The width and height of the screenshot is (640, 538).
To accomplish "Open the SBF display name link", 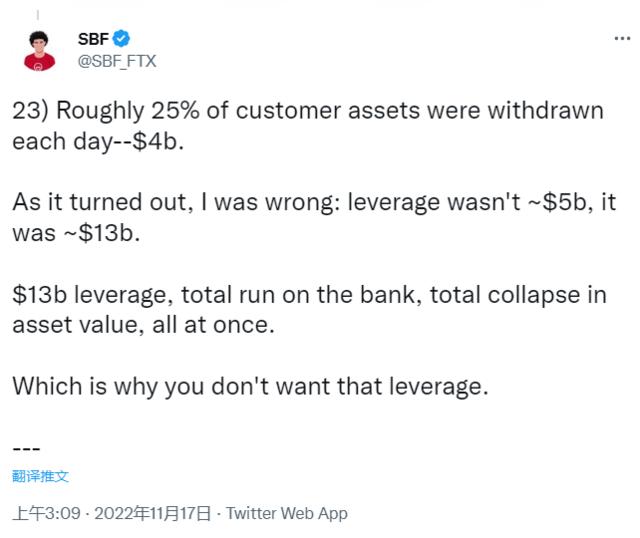I will (x=93, y=39).
